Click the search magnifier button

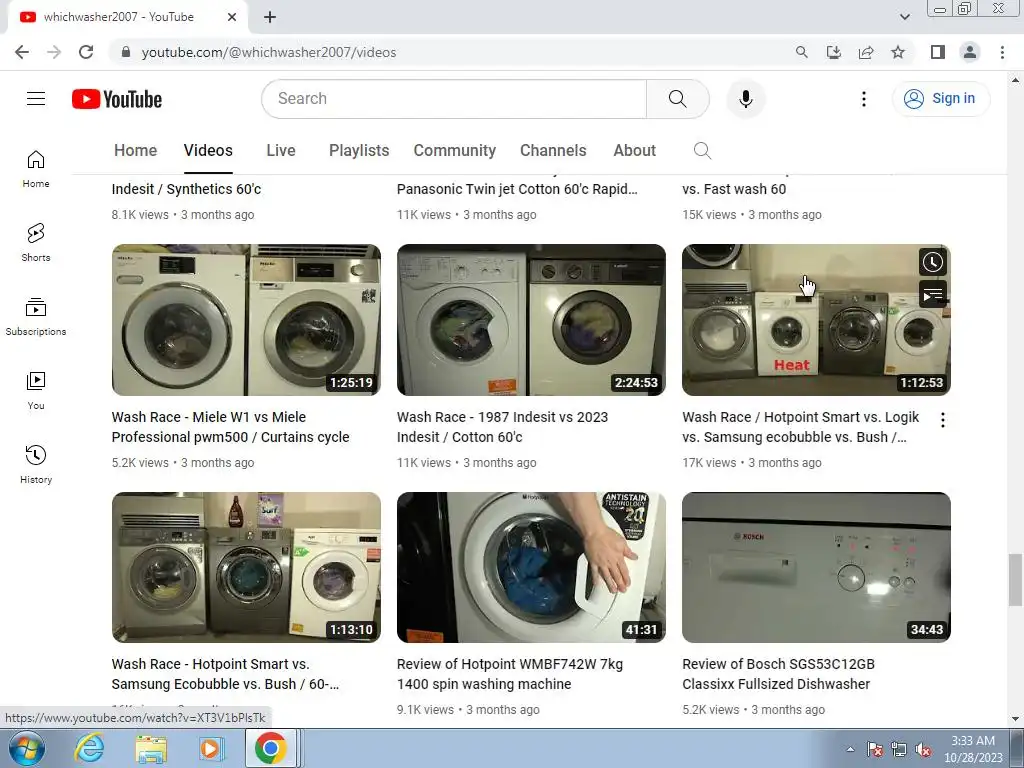[x=677, y=99]
